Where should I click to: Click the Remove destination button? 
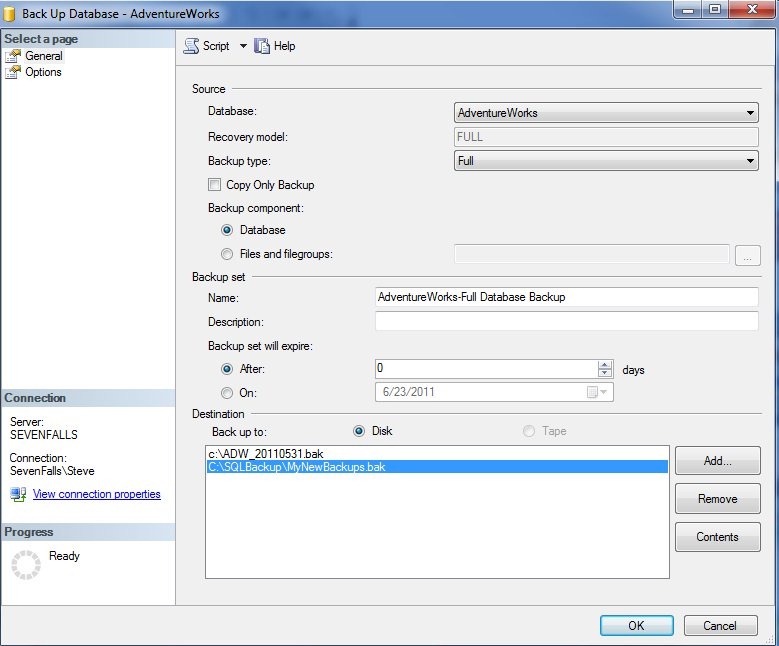click(717, 499)
